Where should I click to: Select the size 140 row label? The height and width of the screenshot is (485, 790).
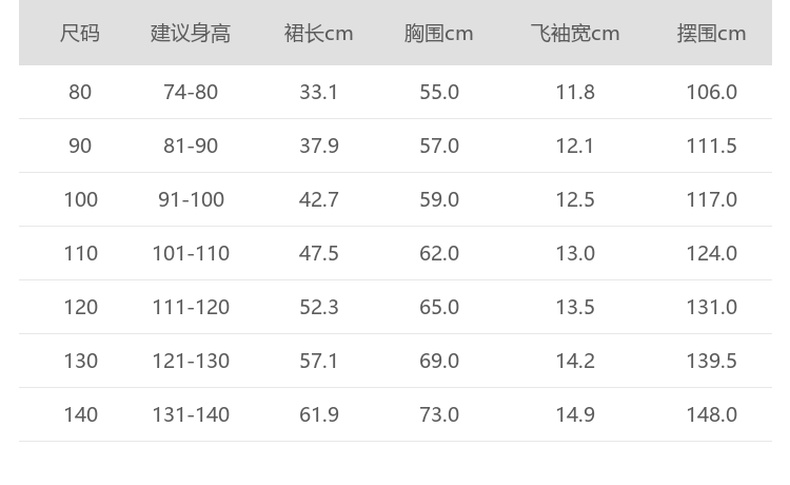pyautogui.click(x=80, y=415)
